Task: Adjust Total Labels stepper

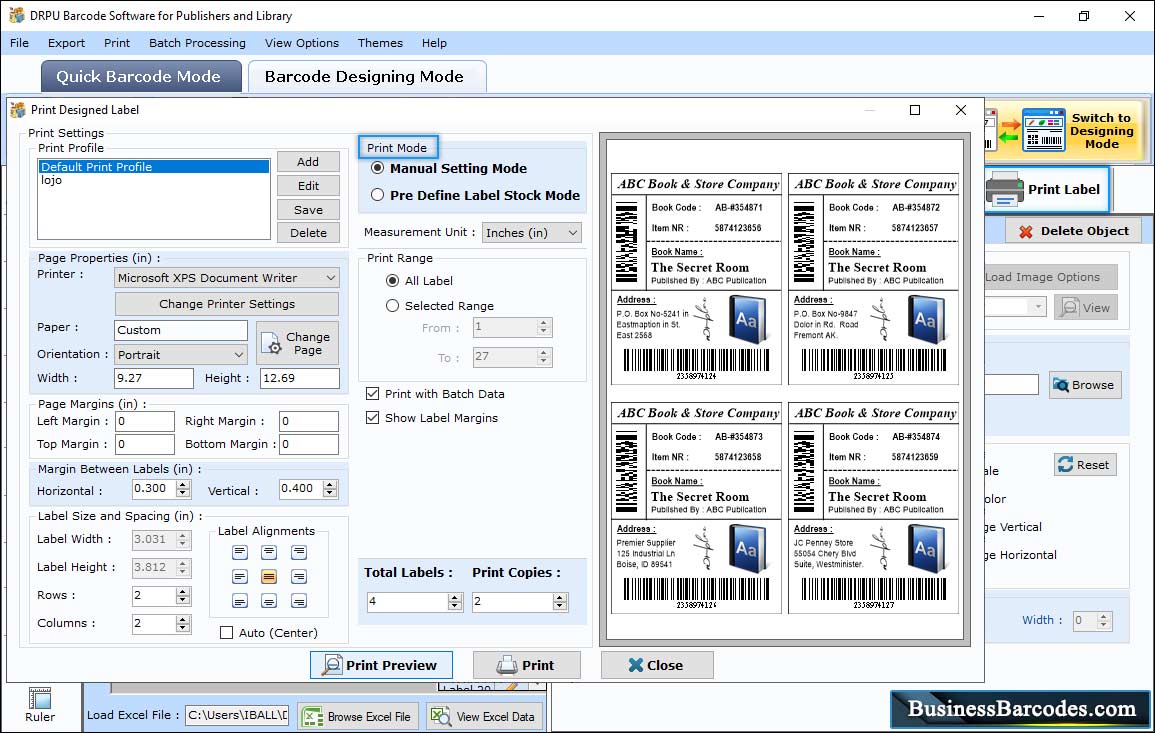Action: (x=455, y=602)
